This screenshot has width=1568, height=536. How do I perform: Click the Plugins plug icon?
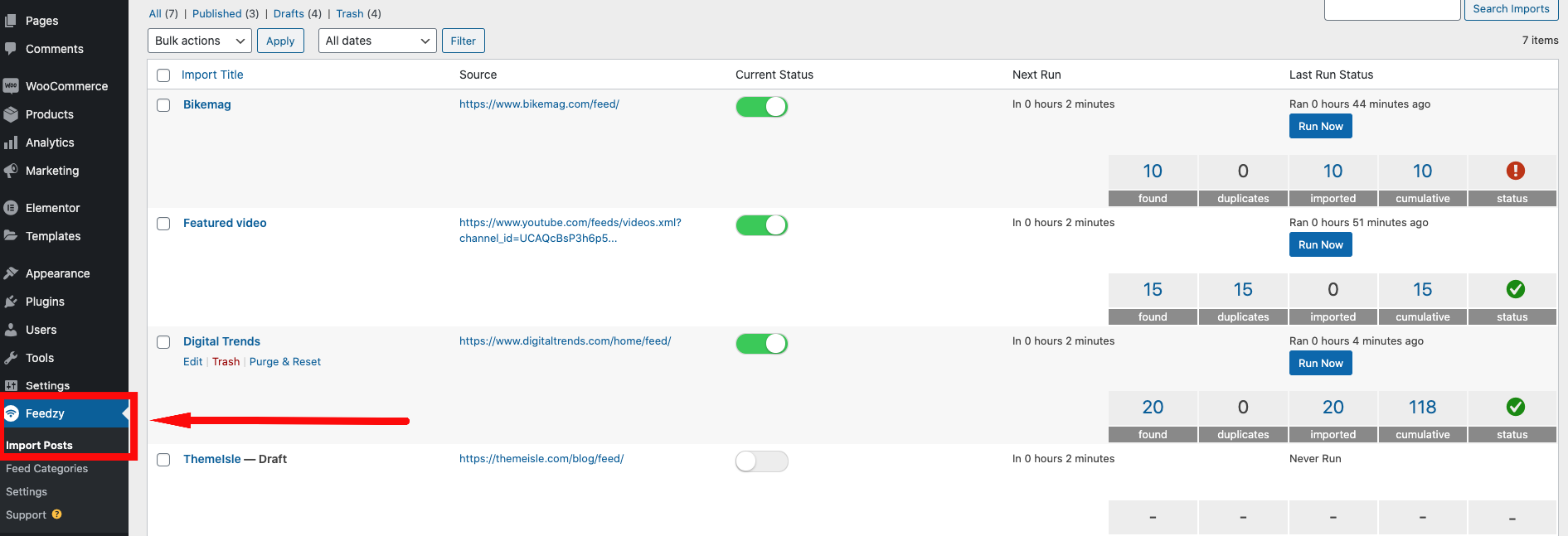(11, 302)
